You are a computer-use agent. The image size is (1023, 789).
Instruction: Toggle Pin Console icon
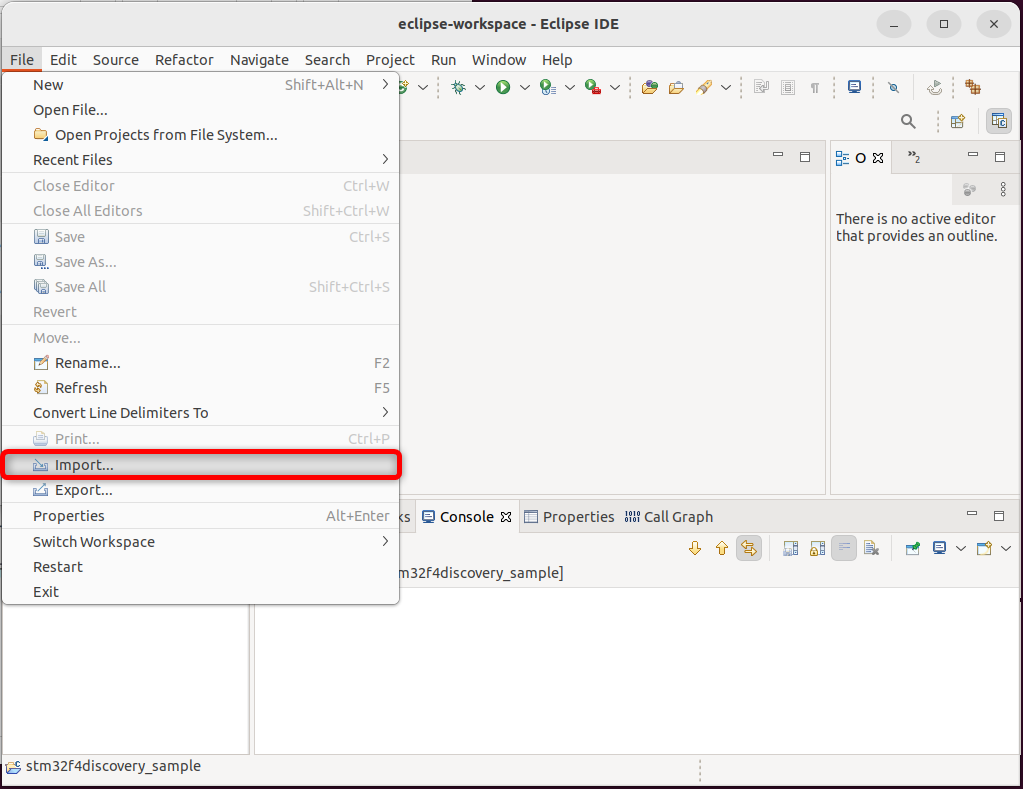[x=913, y=548]
